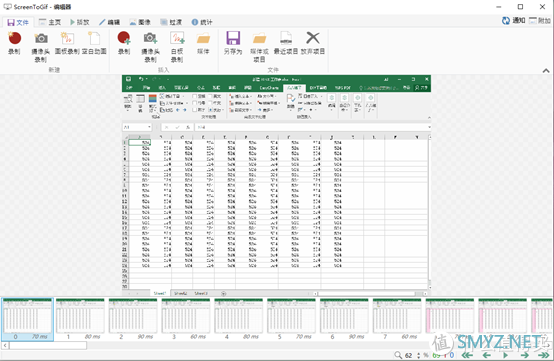Open the new board recording (画板录制) tool

[67, 43]
